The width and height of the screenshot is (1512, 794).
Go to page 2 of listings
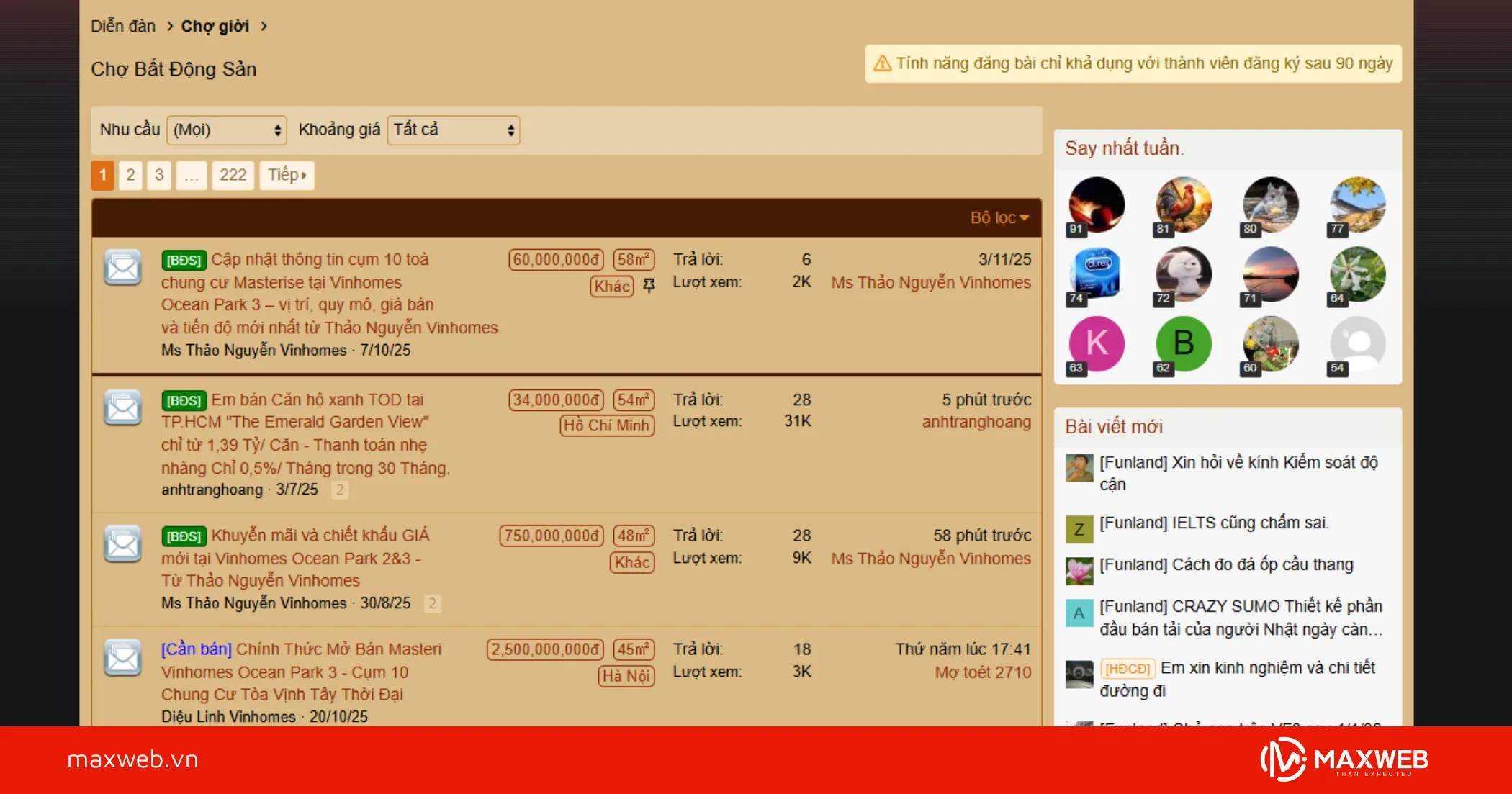pyautogui.click(x=130, y=175)
